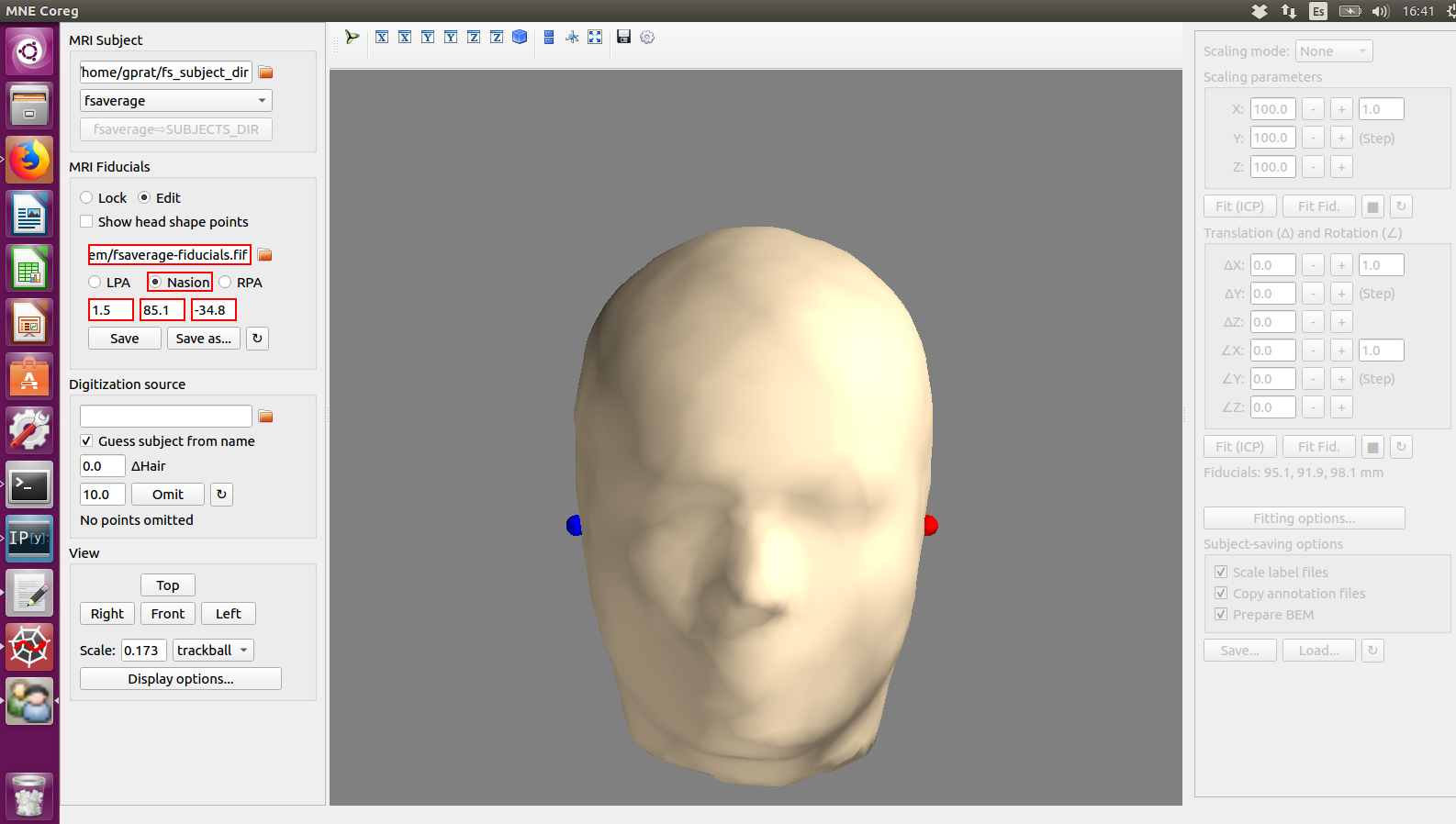The height and width of the screenshot is (824, 1456).
Task: Switch to Right view
Action: tap(107, 614)
